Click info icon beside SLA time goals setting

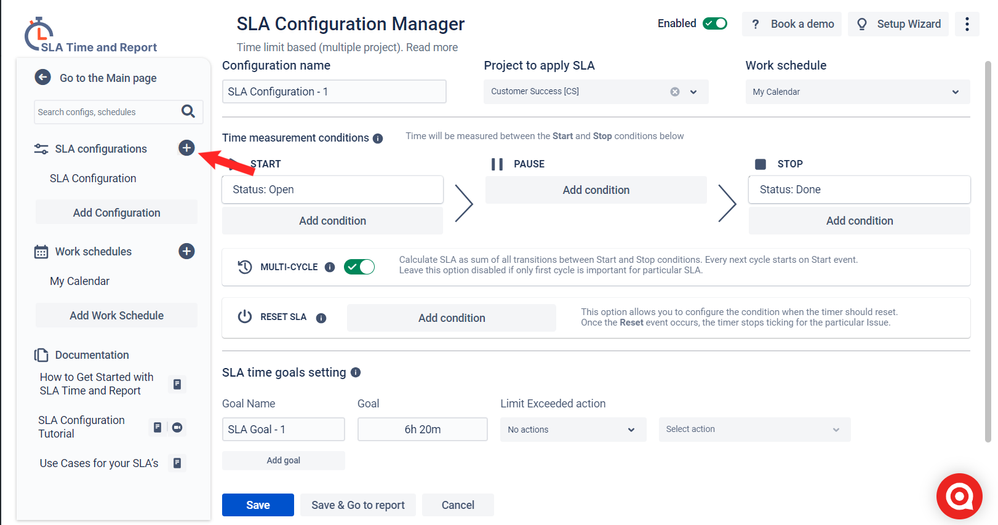click(356, 372)
